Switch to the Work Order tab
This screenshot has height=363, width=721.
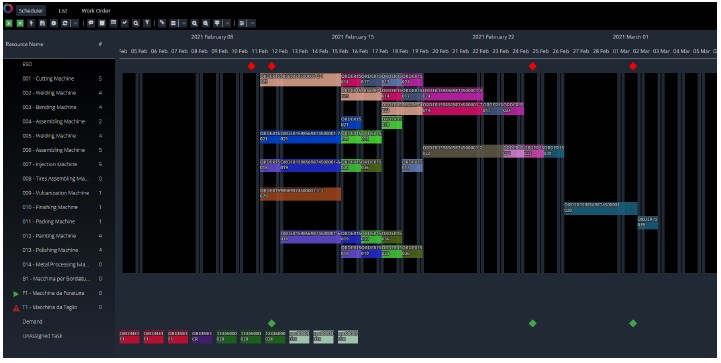[x=96, y=11]
